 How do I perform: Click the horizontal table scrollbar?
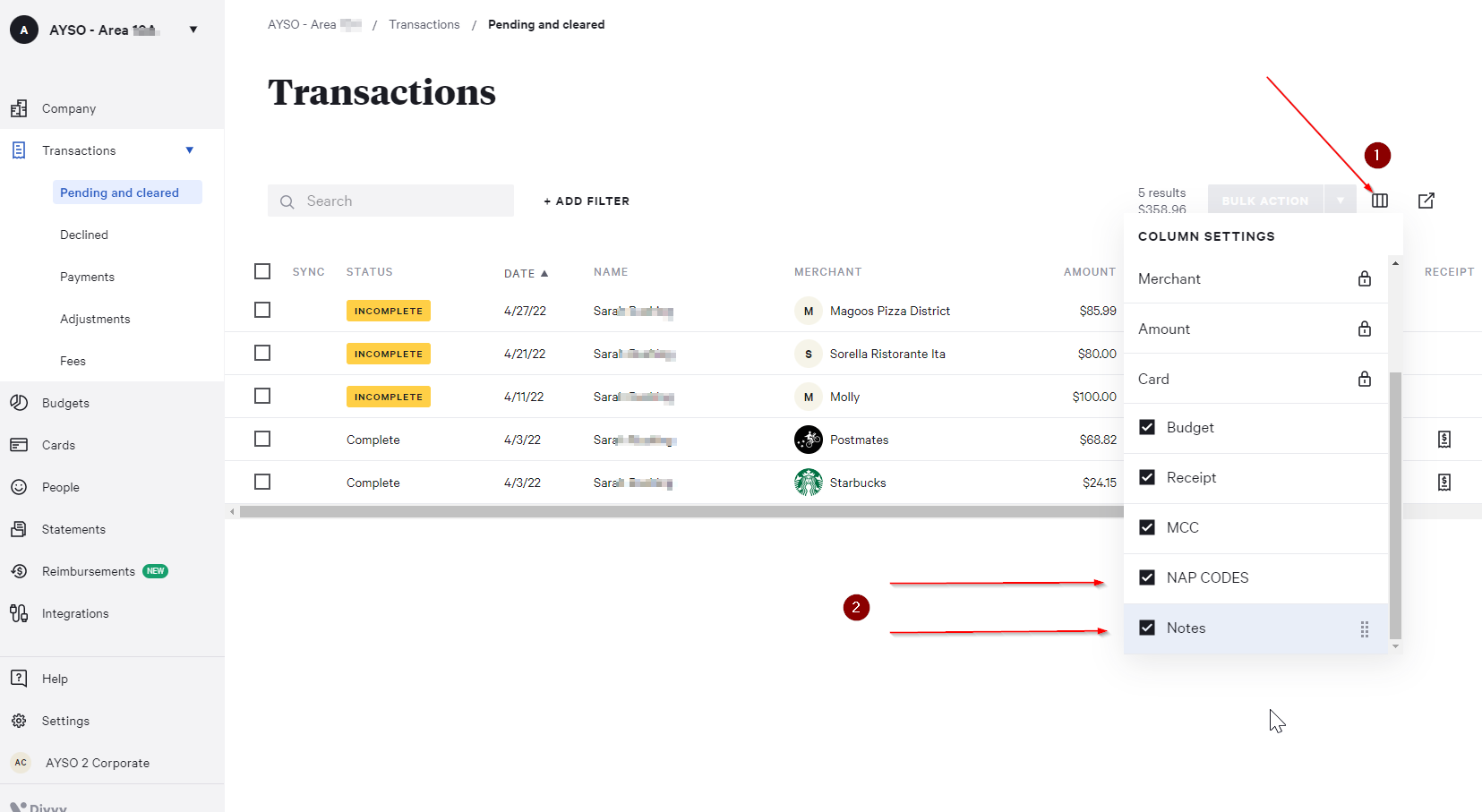click(681, 512)
